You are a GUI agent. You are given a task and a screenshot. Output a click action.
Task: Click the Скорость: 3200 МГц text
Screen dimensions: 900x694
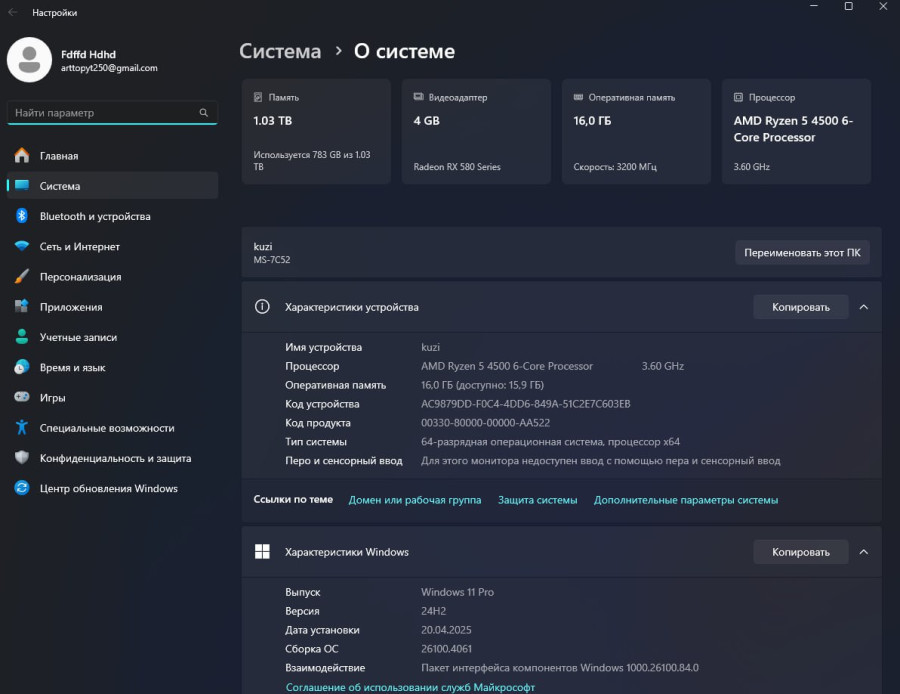click(615, 166)
